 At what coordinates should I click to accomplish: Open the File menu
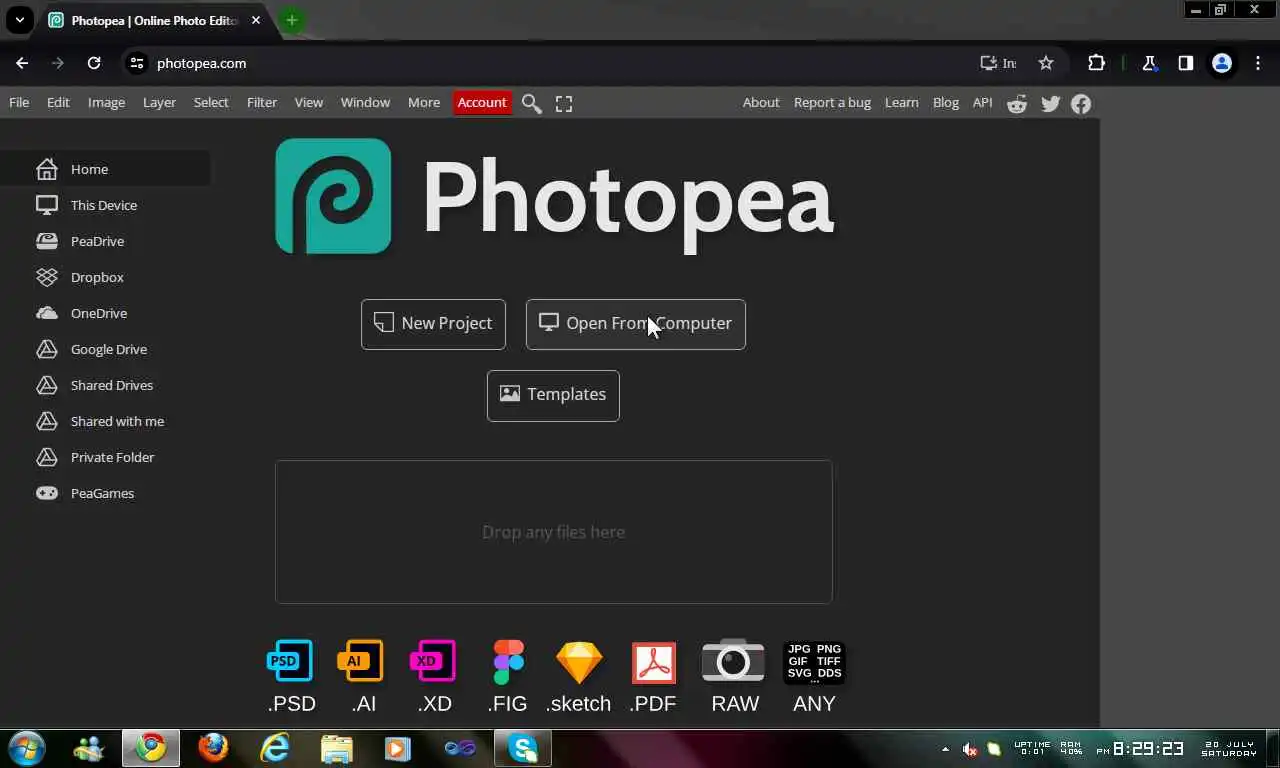click(x=19, y=102)
